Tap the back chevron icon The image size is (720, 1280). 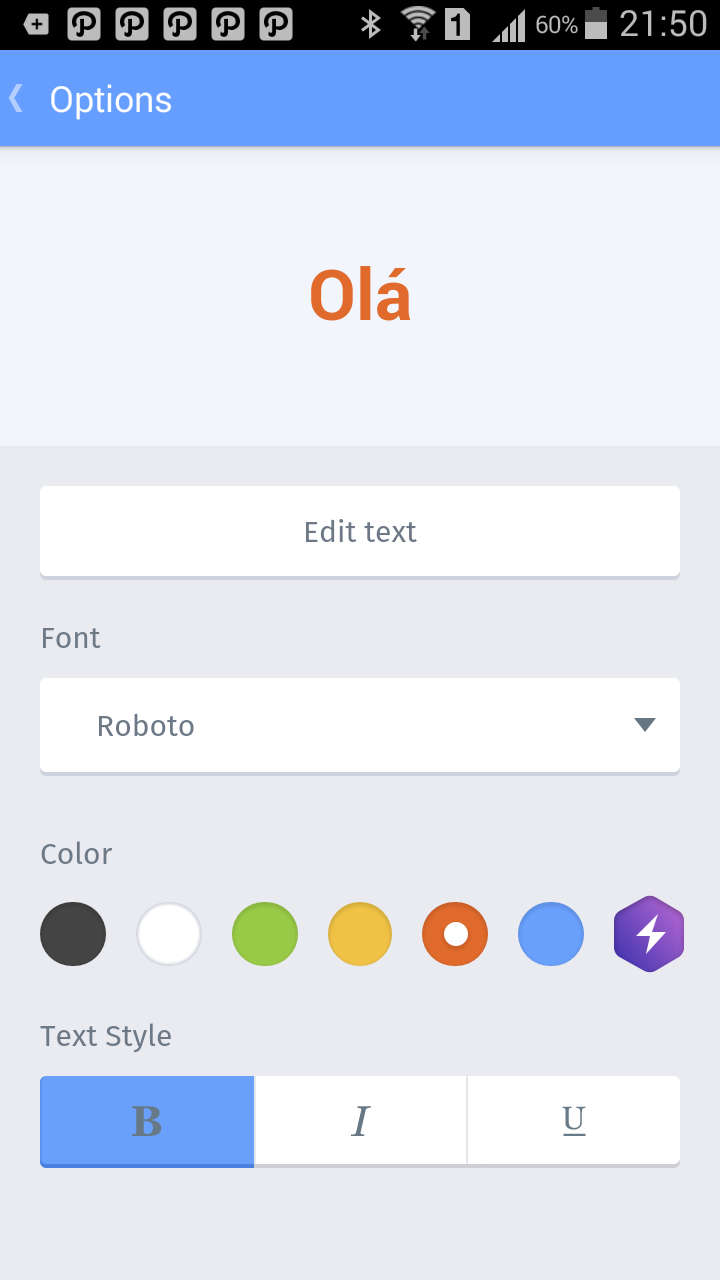[16, 98]
